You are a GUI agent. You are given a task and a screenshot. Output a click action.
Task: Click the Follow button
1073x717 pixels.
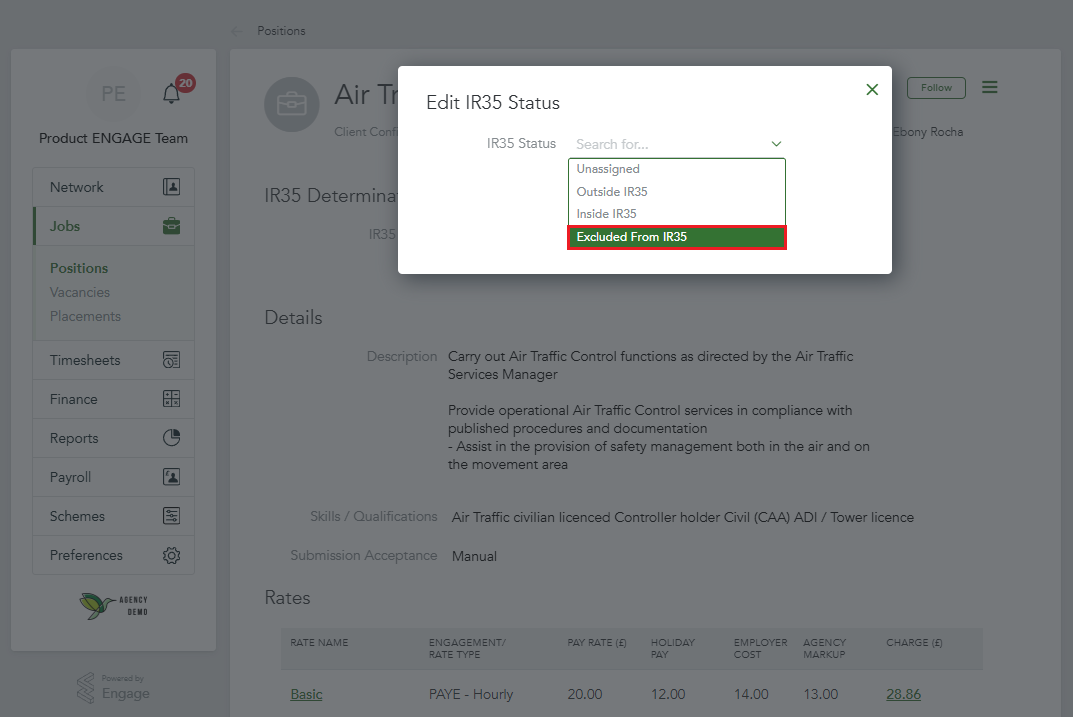[936, 88]
